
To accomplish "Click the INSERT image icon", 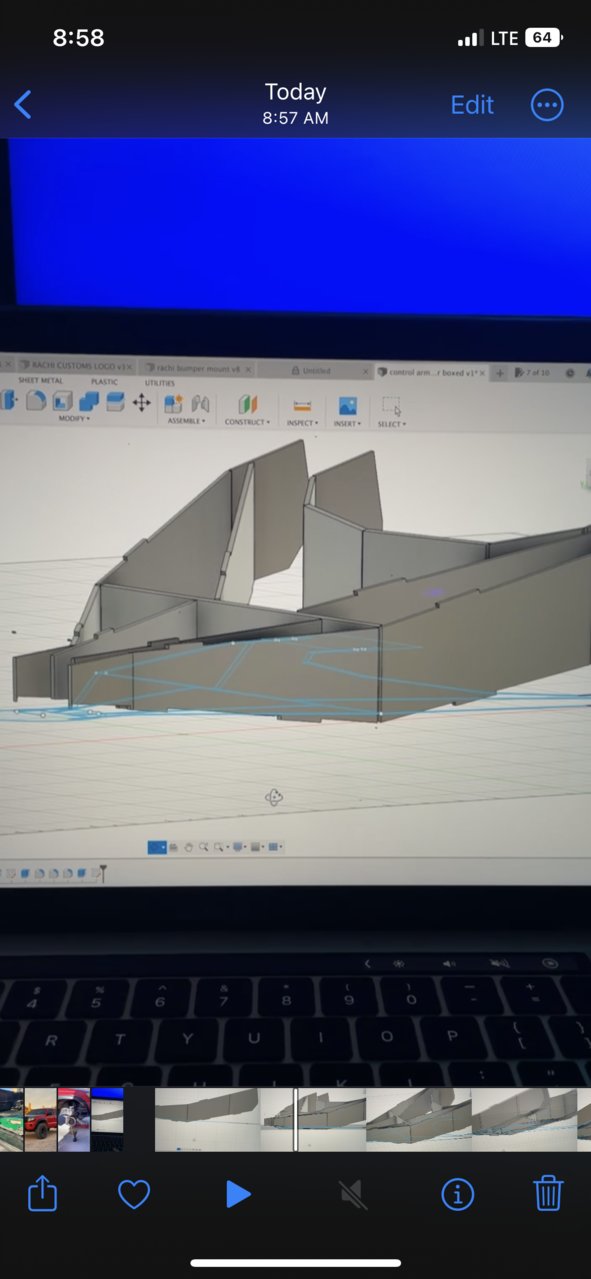I will tap(348, 406).
